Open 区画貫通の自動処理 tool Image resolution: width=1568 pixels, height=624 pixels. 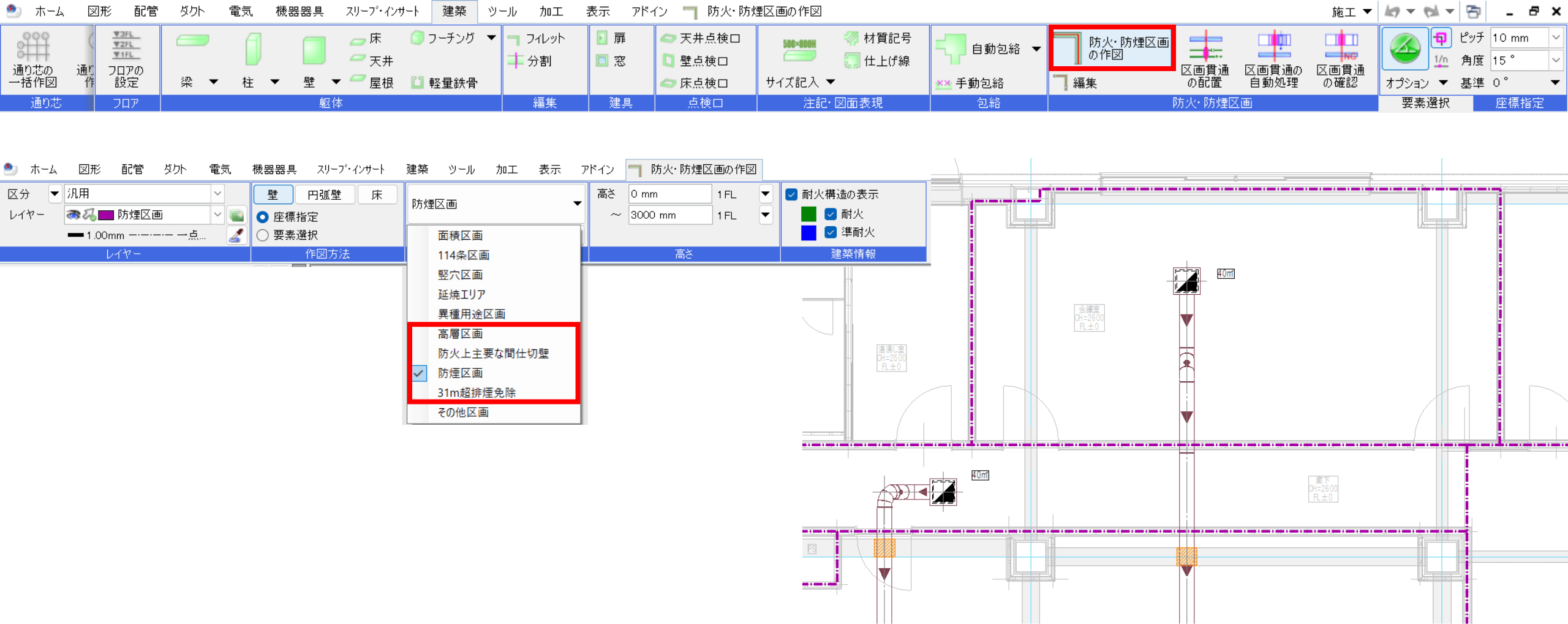pos(1273,59)
